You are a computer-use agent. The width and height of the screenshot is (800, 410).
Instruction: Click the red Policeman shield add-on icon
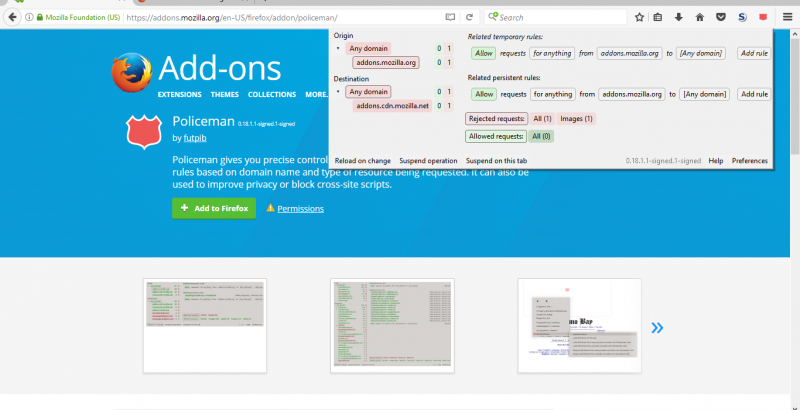pos(144,131)
